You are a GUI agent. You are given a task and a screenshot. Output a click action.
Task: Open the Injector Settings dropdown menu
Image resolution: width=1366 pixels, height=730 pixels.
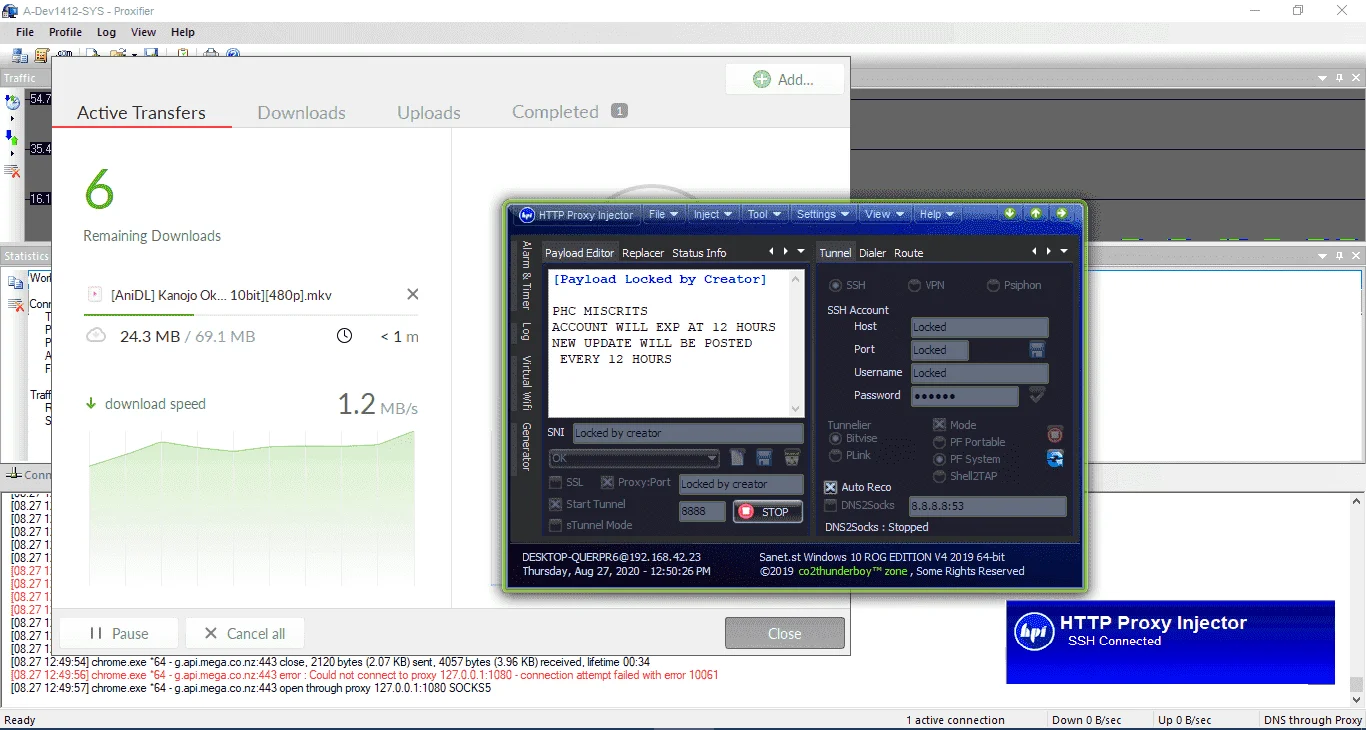[823, 214]
